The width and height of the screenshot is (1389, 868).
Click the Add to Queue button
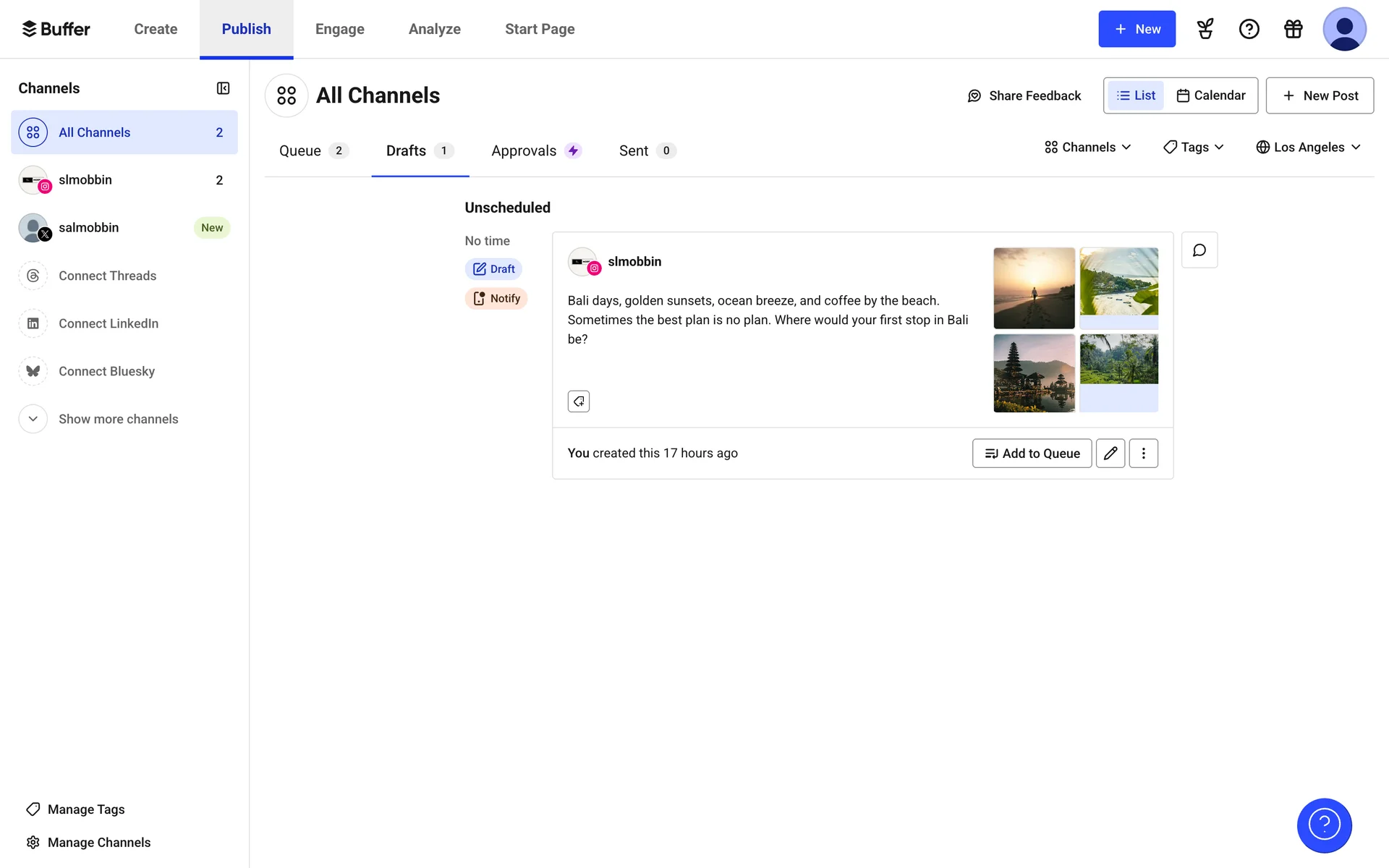click(1032, 454)
